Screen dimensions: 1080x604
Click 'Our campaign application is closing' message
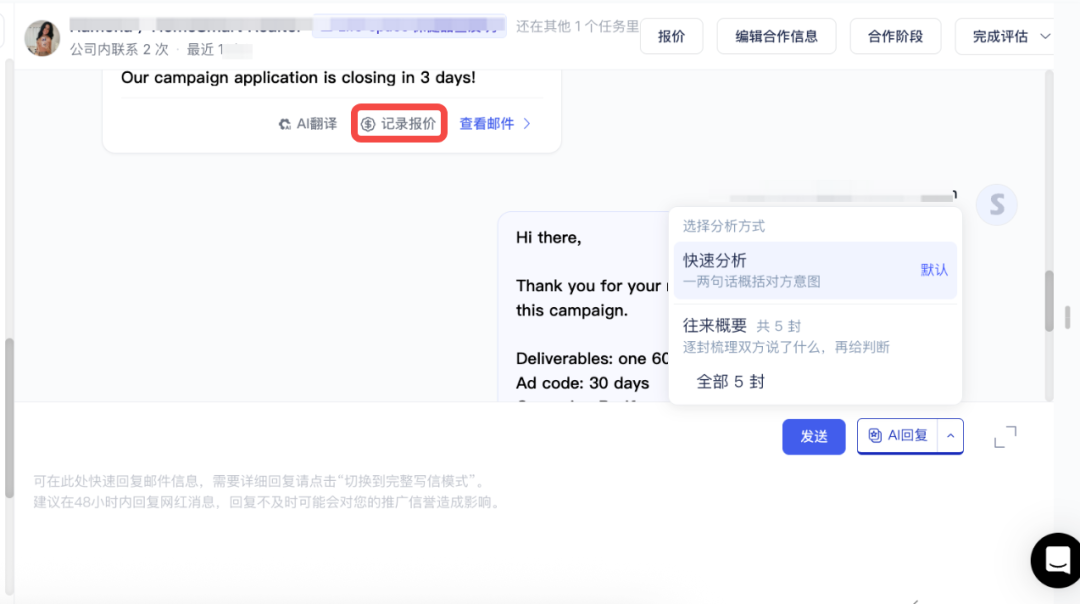coord(298,78)
